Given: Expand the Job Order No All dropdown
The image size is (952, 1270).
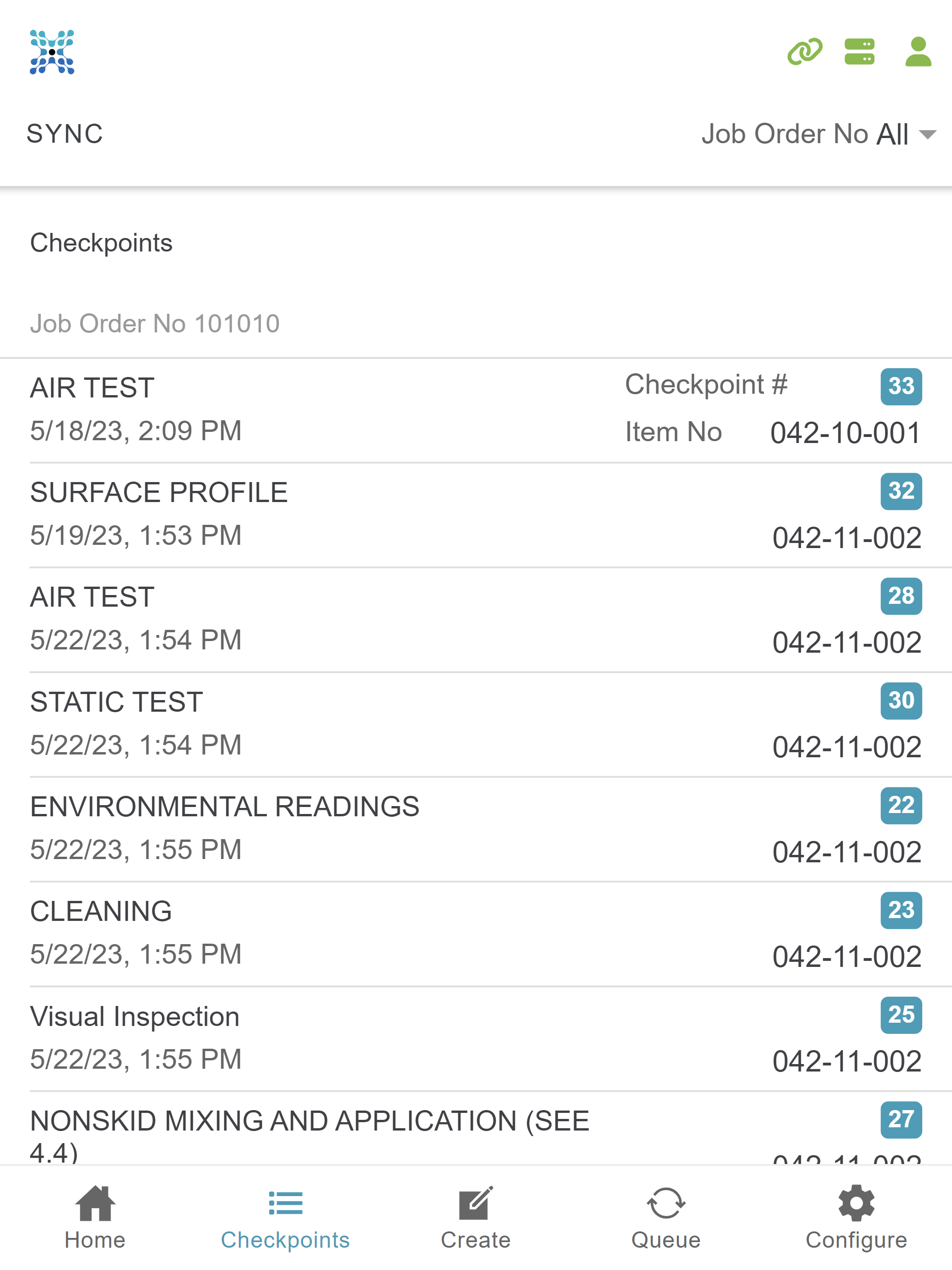Looking at the screenshot, I should point(819,134).
